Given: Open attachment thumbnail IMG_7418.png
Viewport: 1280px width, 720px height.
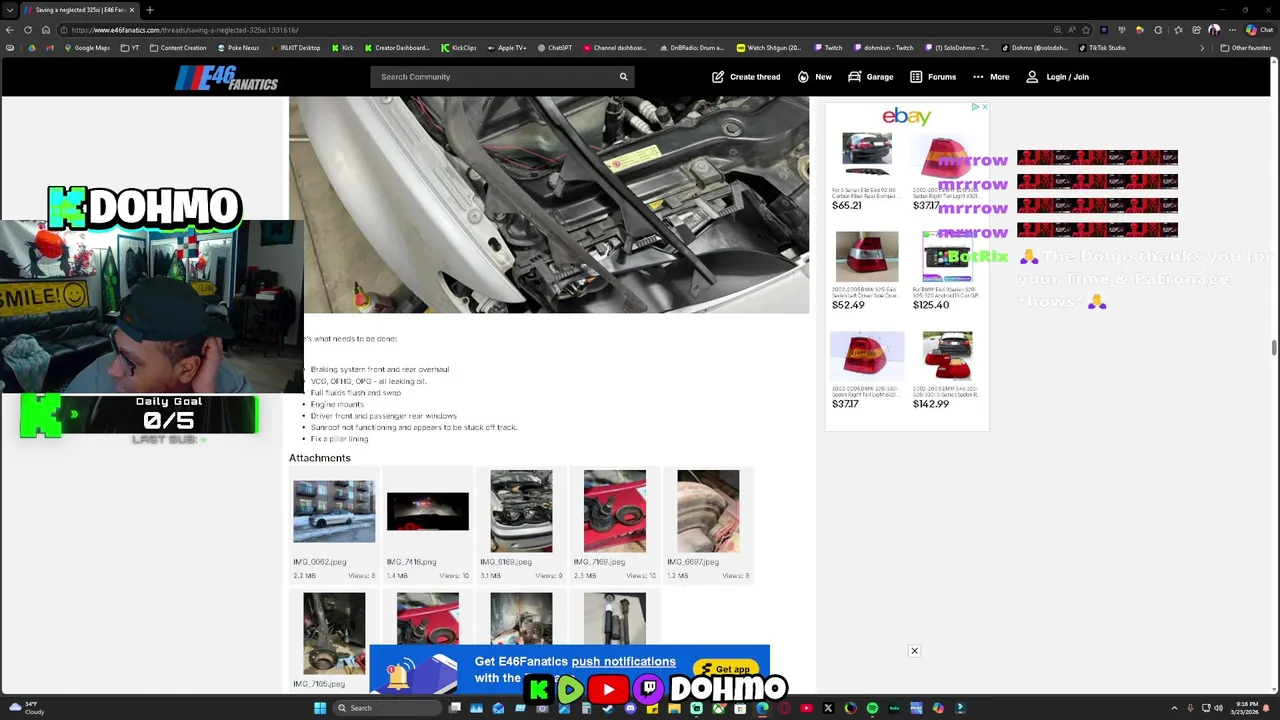Looking at the screenshot, I should pyautogui.click(x=427, y=511).
